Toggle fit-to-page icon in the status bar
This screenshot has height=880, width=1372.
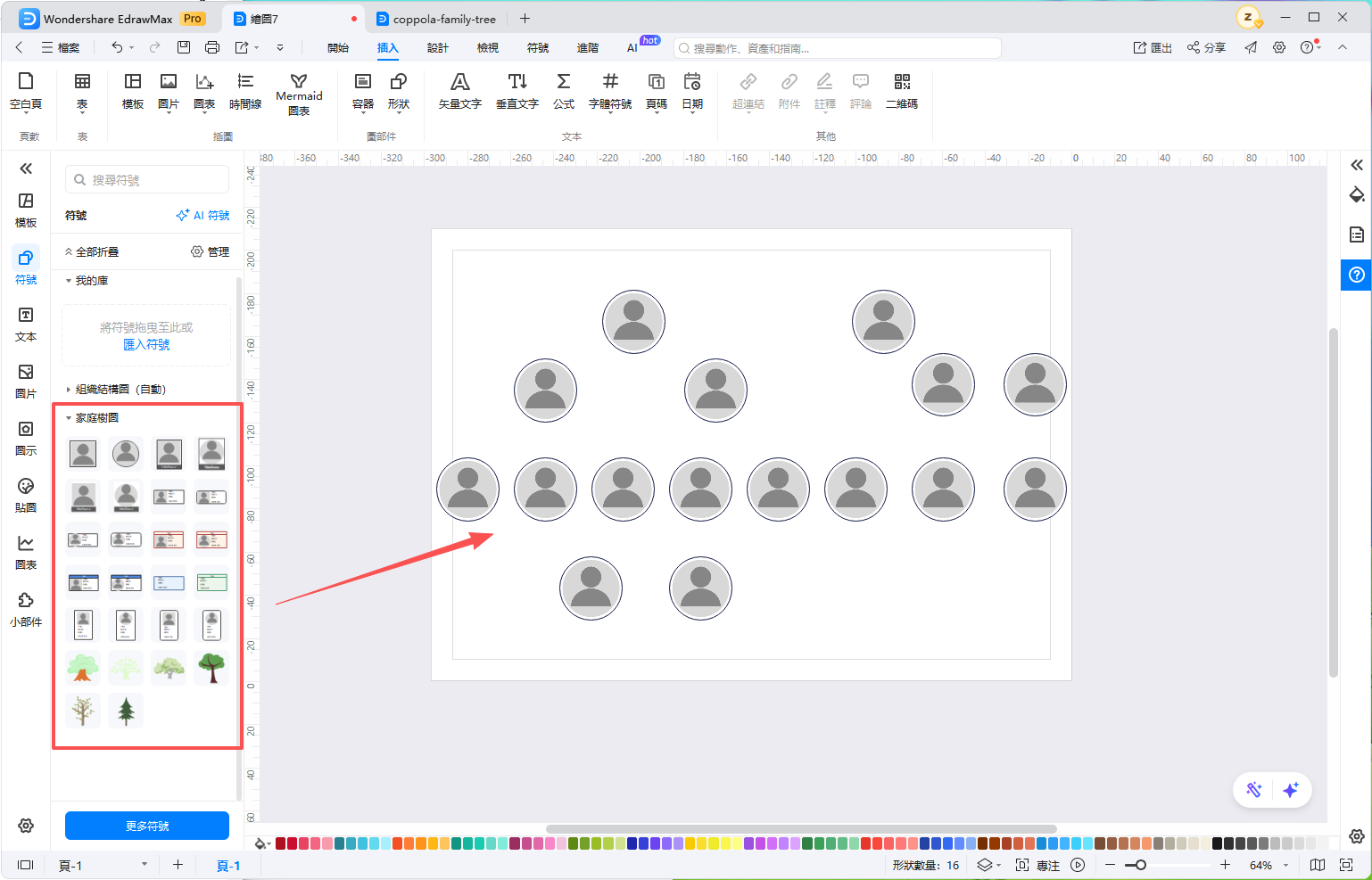coord(1346,865)
